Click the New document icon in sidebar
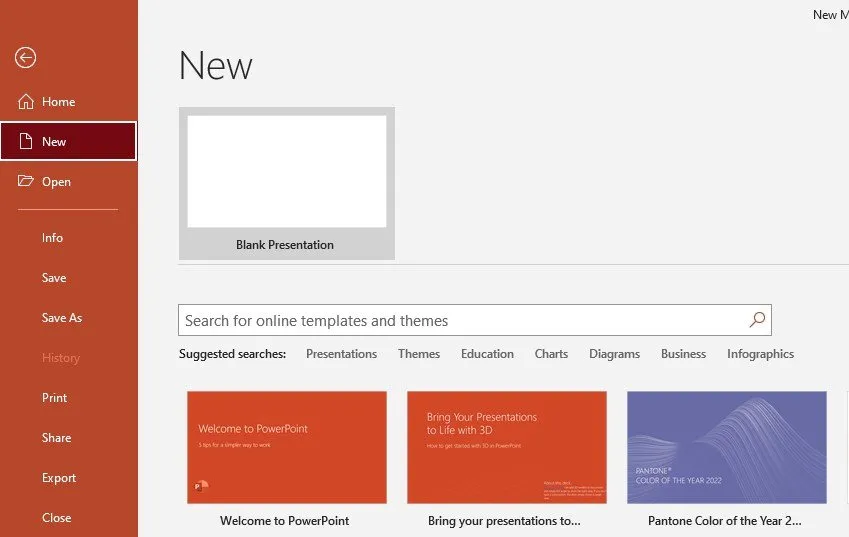This screenshot has width=849, height=537. pos(25,142)
